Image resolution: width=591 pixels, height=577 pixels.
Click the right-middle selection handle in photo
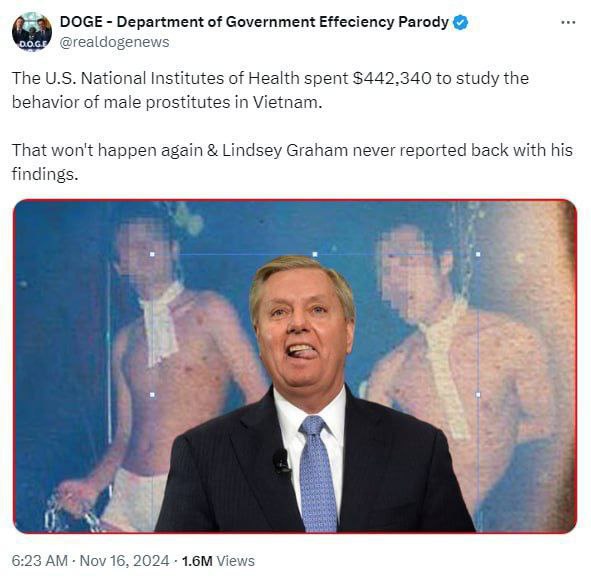[478, 395]
